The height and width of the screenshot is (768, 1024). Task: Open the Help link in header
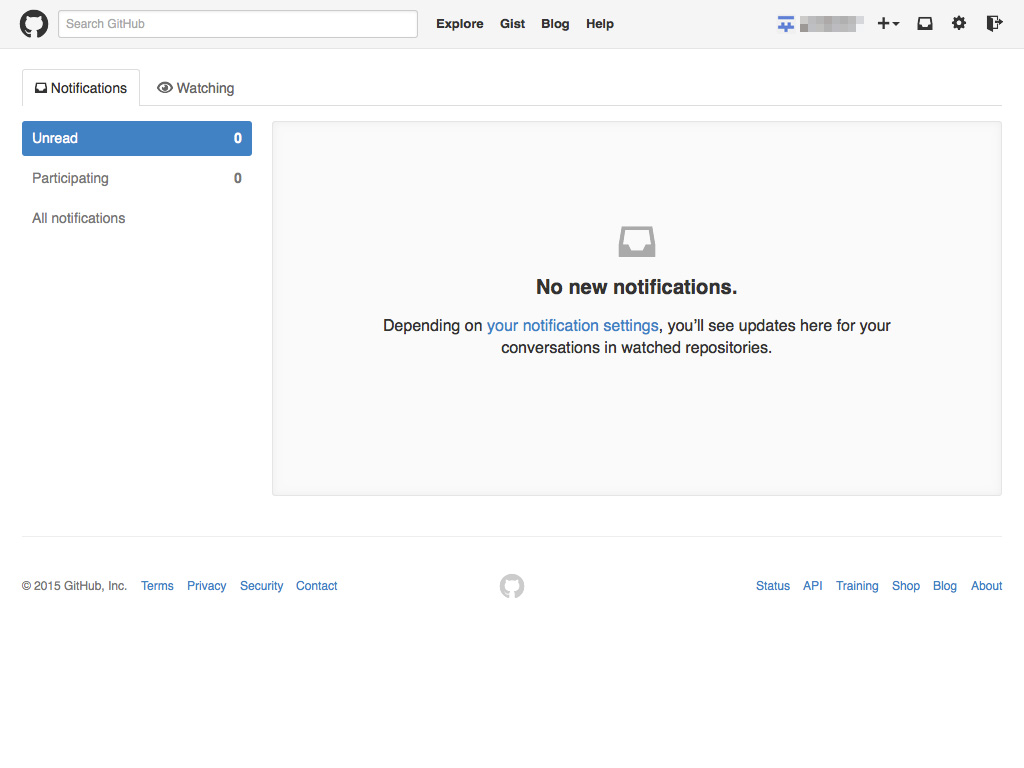point(600,24)
